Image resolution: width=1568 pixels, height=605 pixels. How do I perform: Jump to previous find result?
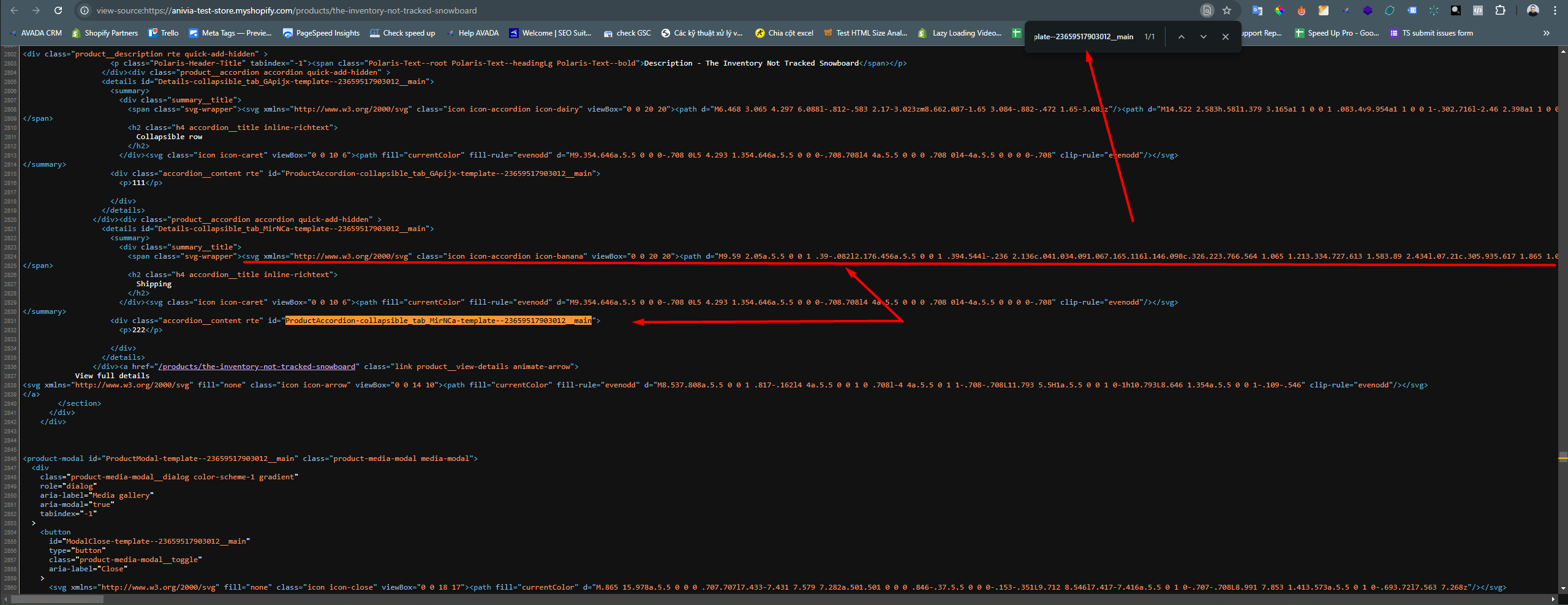click(1182, 37)
